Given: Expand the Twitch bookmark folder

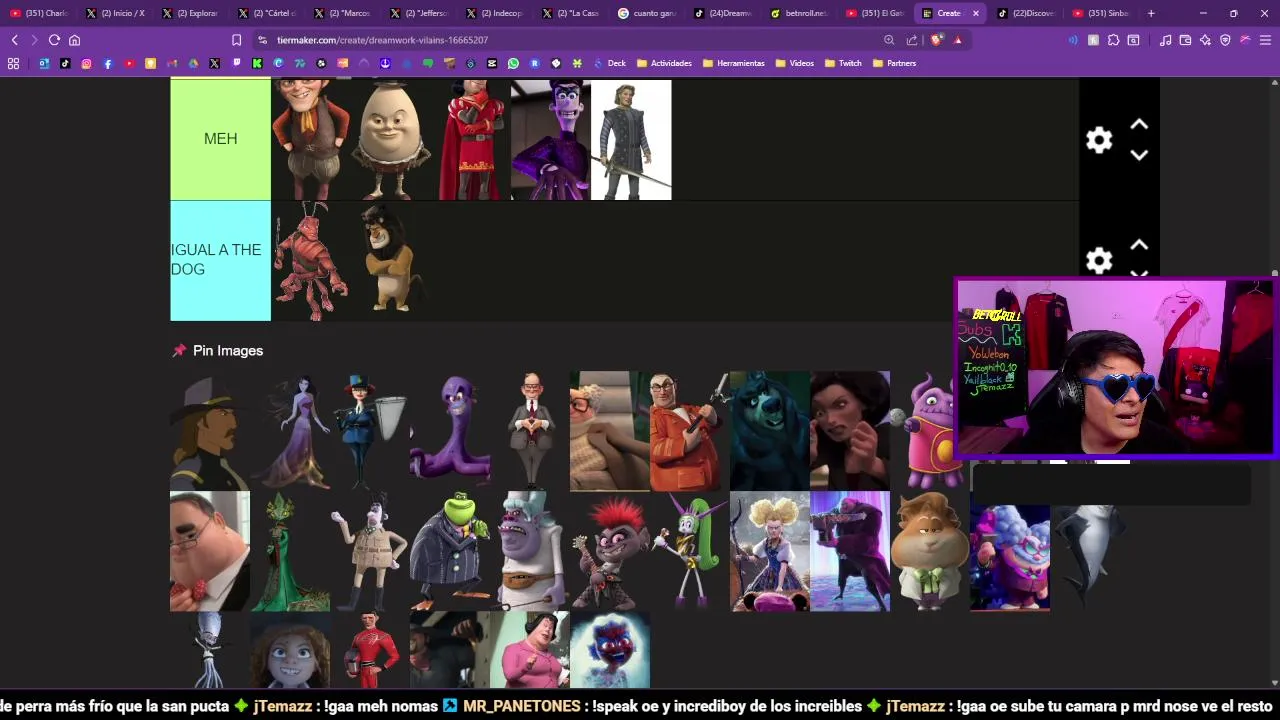Looking at the screenshot, I should (843, 63).
